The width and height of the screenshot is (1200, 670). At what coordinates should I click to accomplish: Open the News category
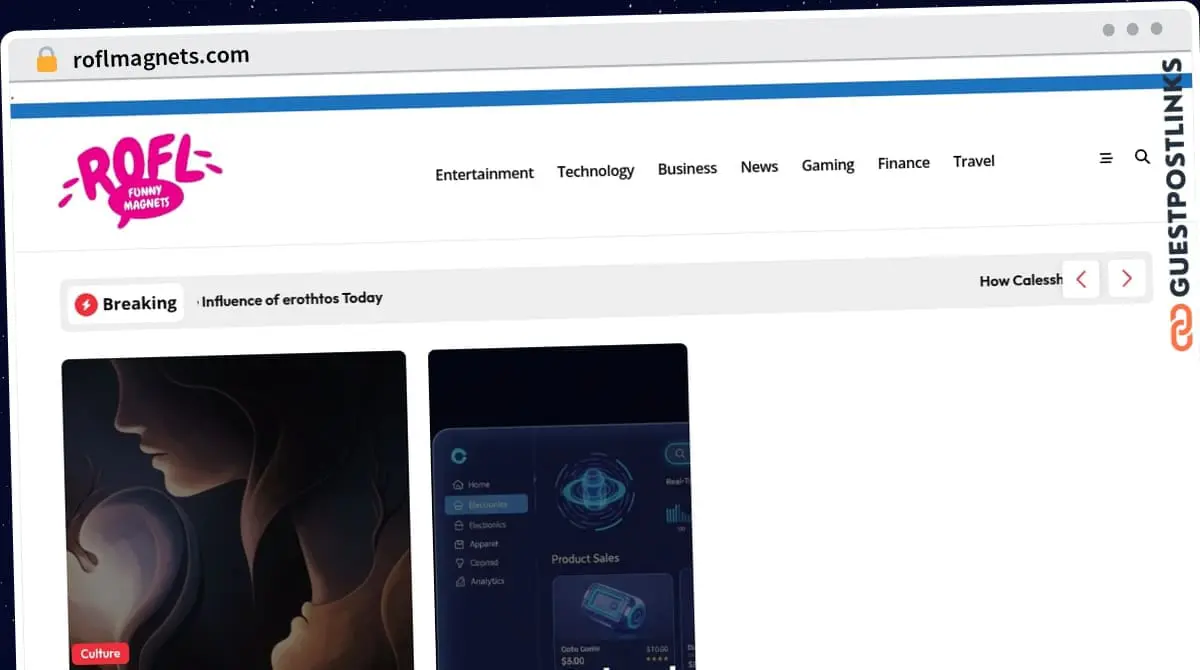tap(759, 167)
